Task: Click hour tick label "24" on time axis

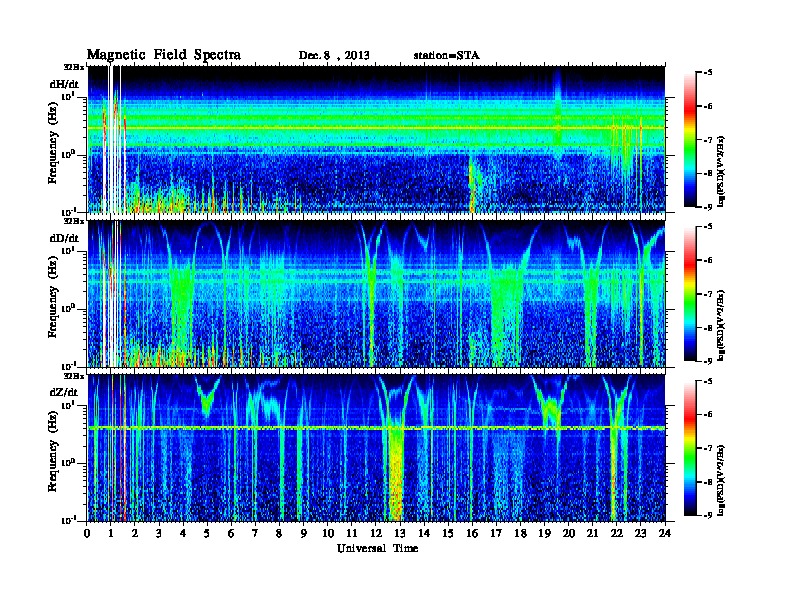Action: point(665,533)
